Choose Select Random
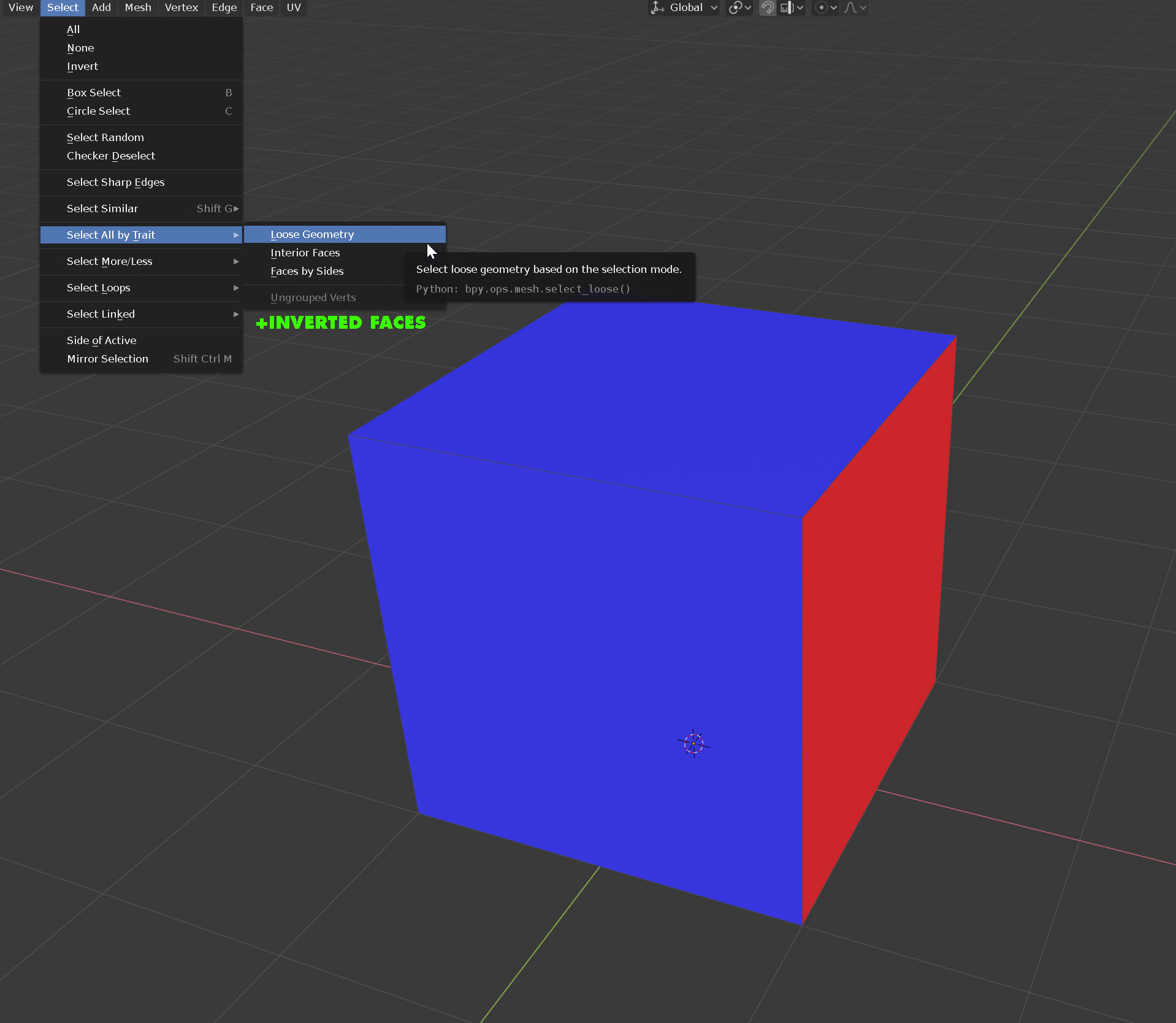1176x1023 pixels. [141, 137]
